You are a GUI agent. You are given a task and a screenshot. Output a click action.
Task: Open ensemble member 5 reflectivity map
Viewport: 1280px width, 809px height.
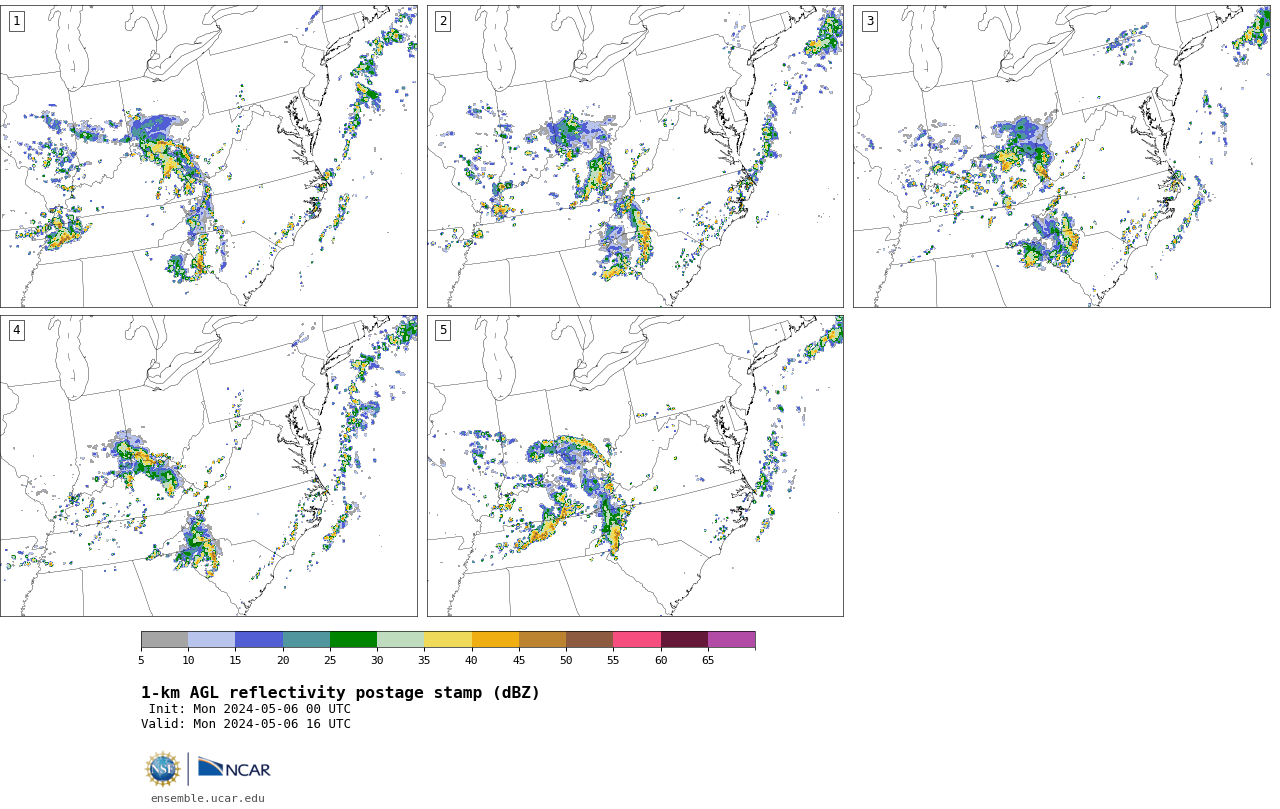click(635, 466)
